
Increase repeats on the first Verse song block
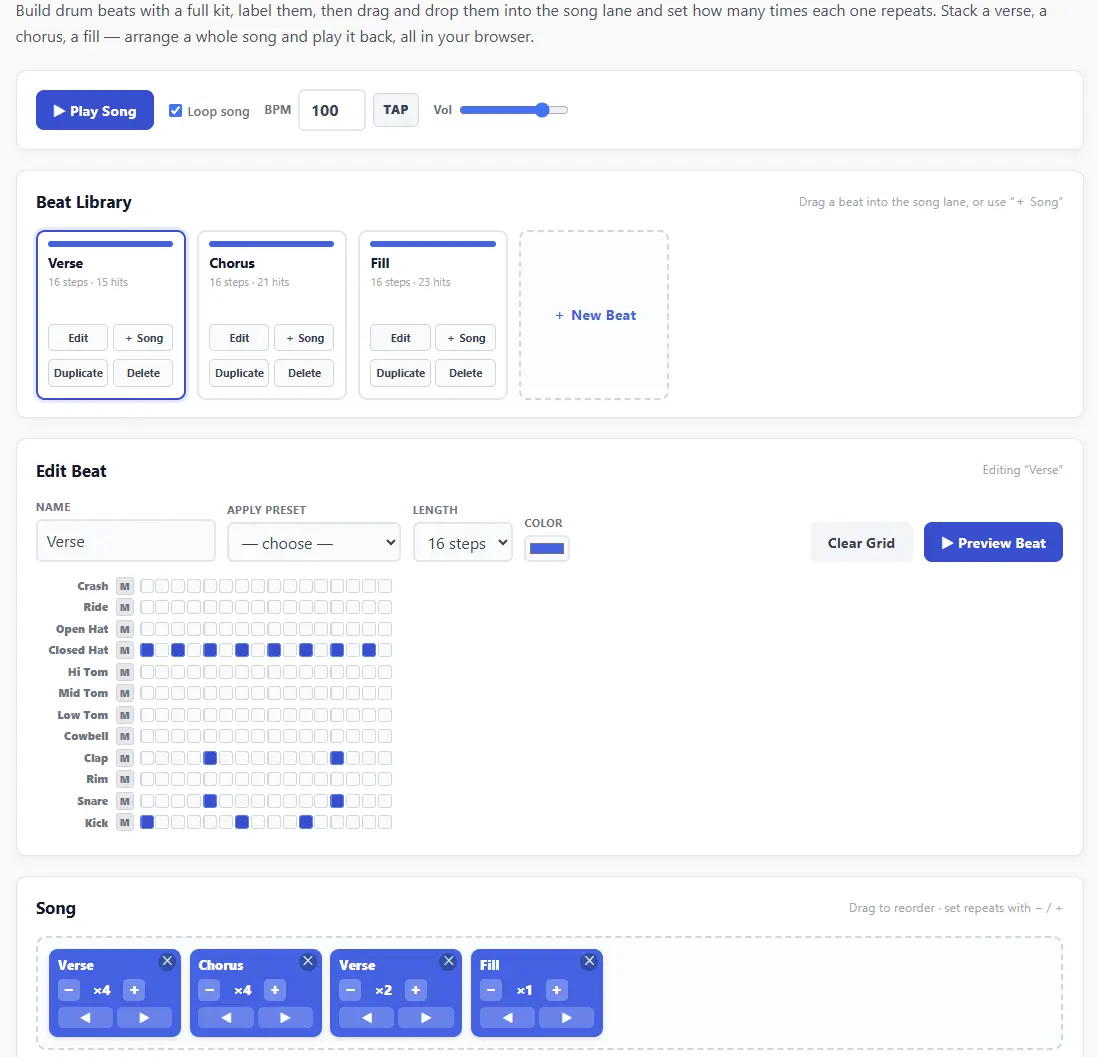[x=134, y=990]
